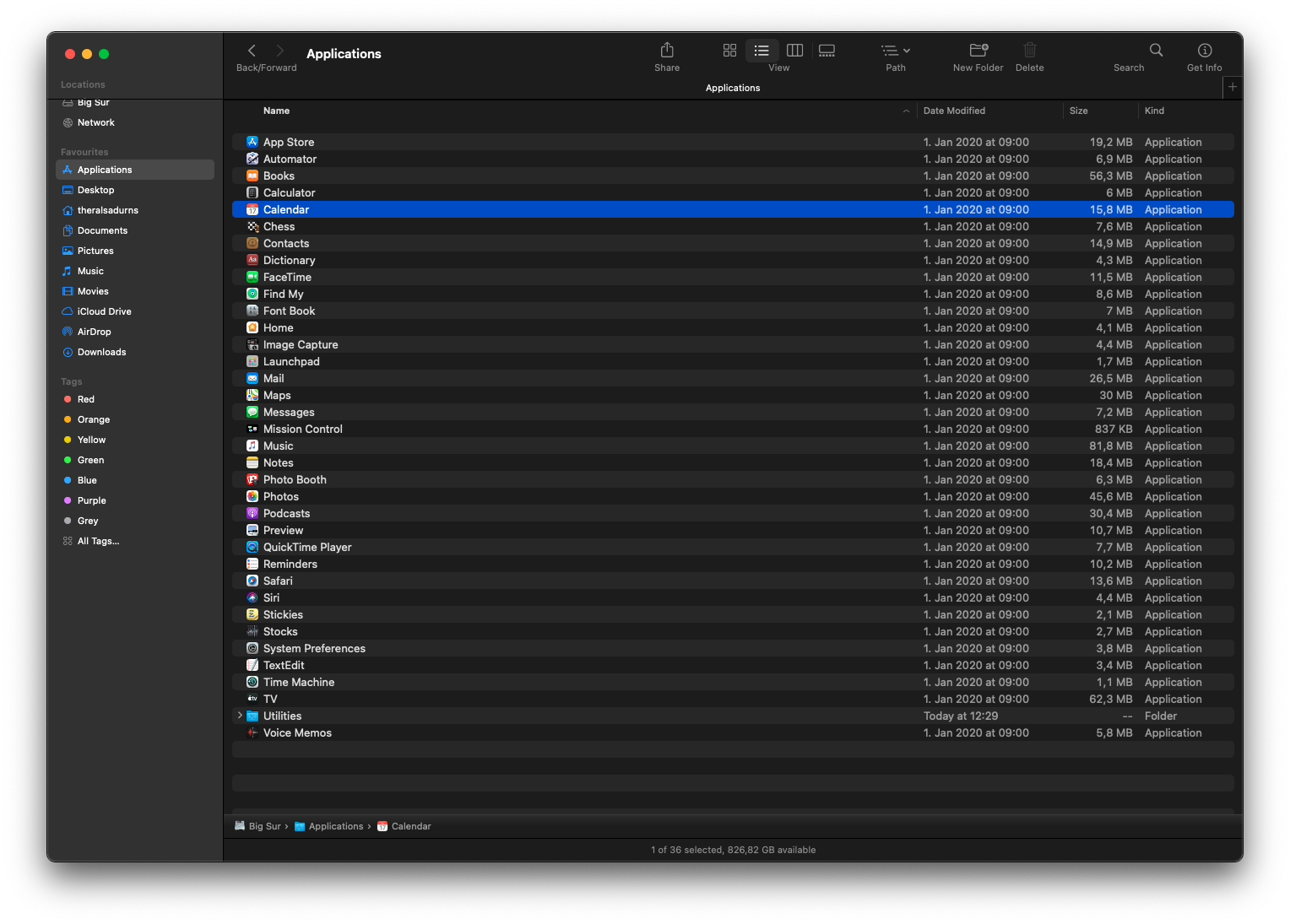
Task: Open Downloads in the sidebar
Action: pos(135,352)
